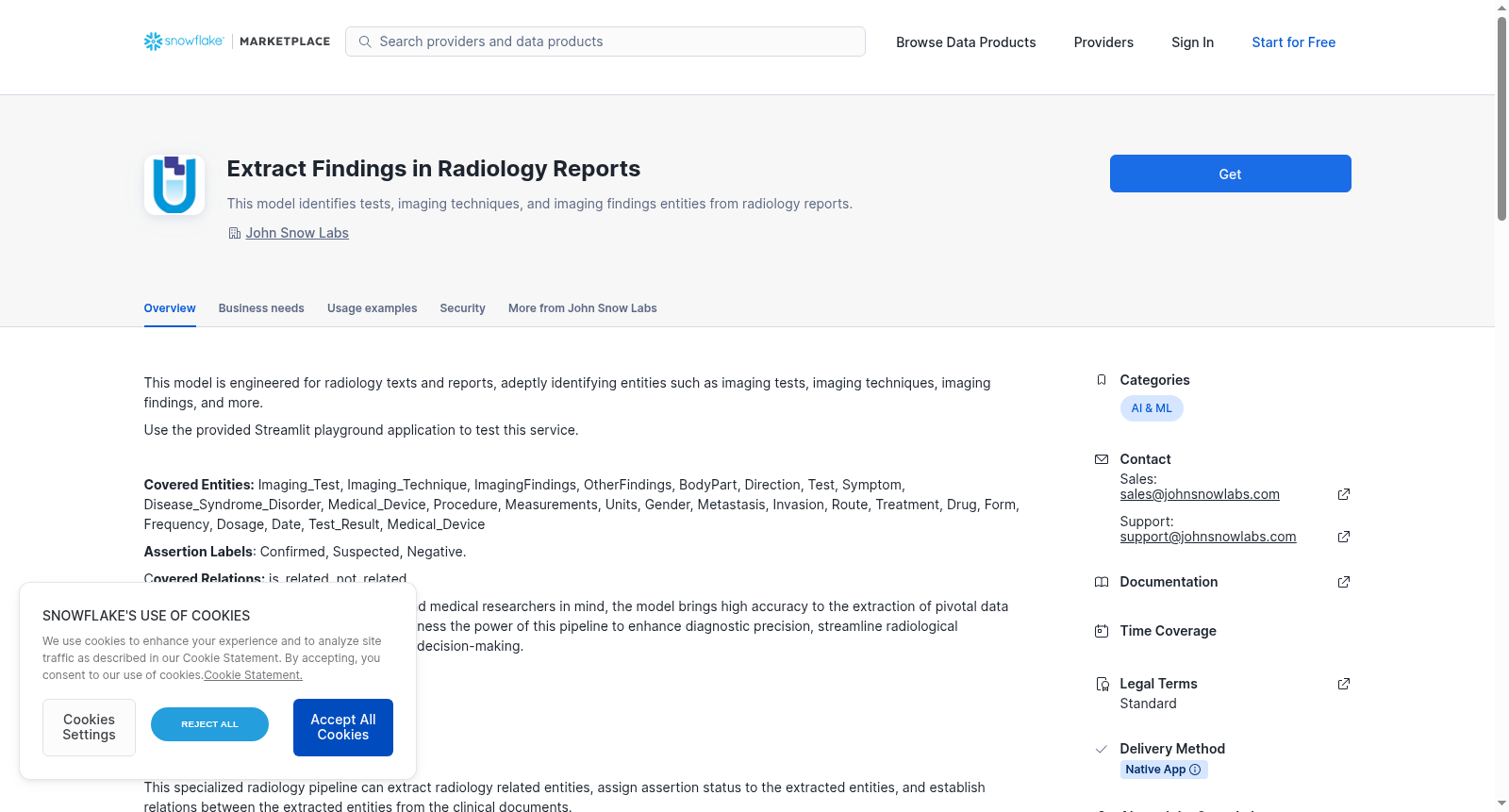
Task: Focus the search providers and data products field
Action: (x=605, y=41)
